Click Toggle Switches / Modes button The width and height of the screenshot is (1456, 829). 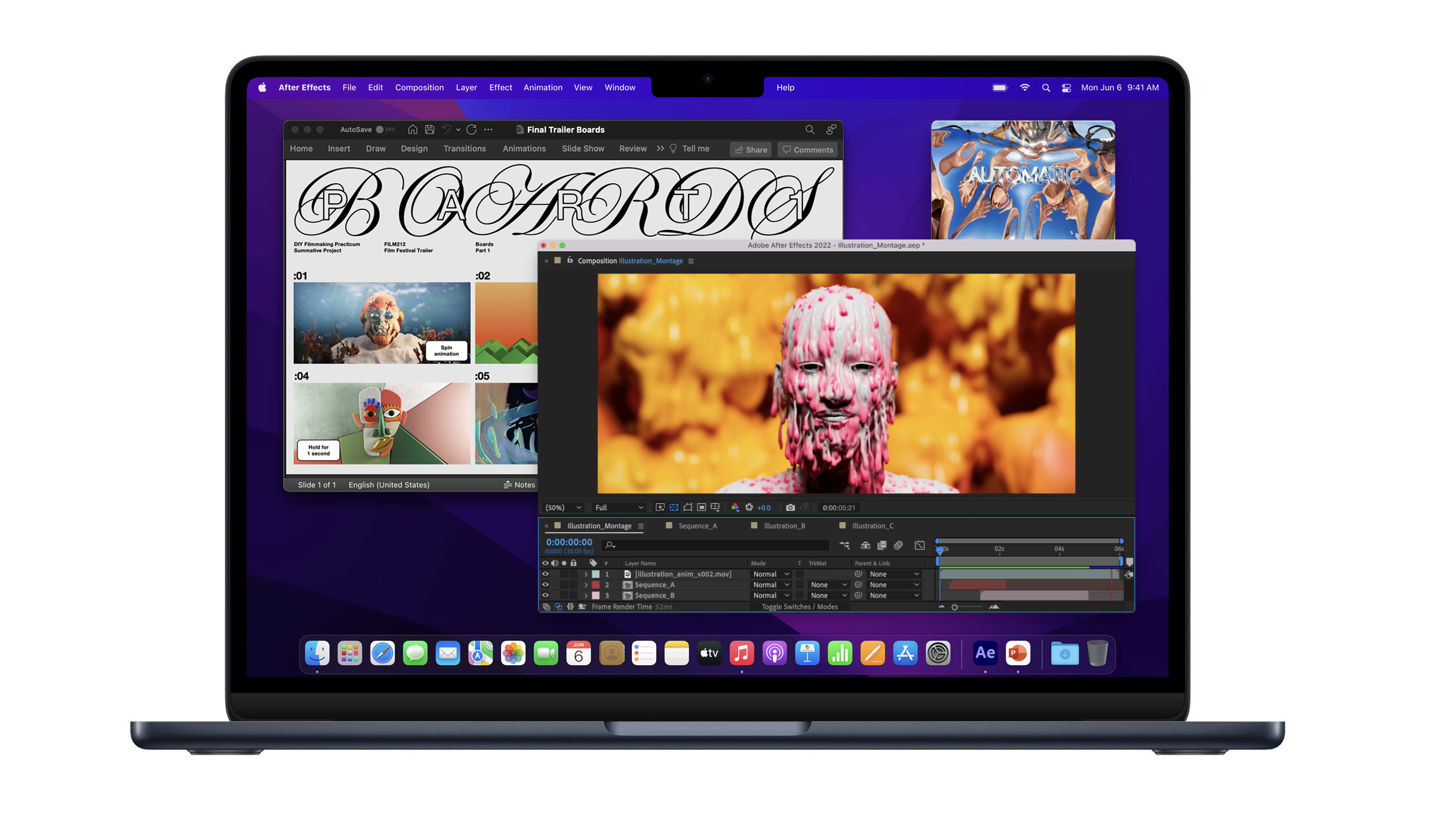pyautogui.click(x=799, y=606)
